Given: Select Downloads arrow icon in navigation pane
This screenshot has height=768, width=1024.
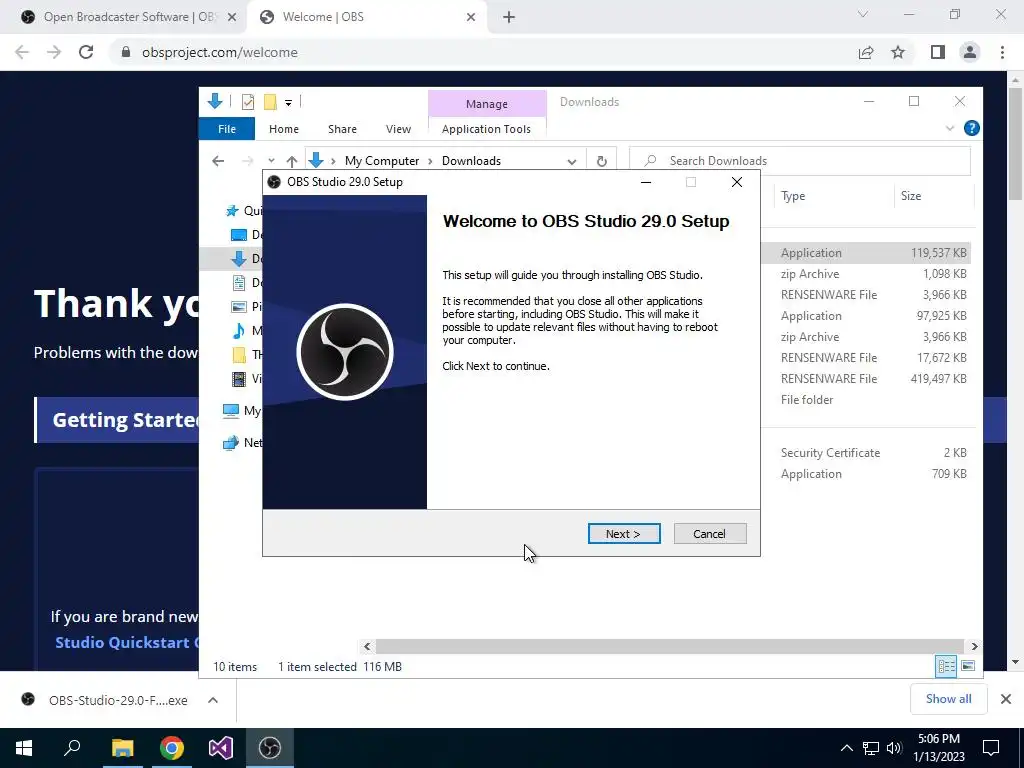Looking at the screenshot, I should click(239, 259).
